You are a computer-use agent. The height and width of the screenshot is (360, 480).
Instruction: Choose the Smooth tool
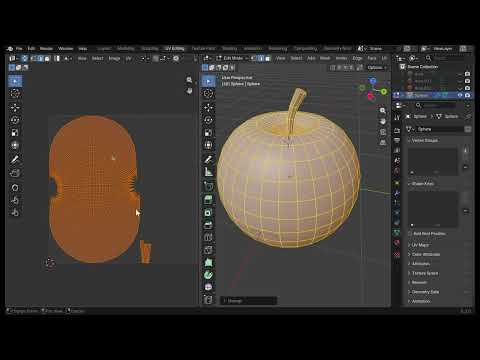(x=208, y=287)
